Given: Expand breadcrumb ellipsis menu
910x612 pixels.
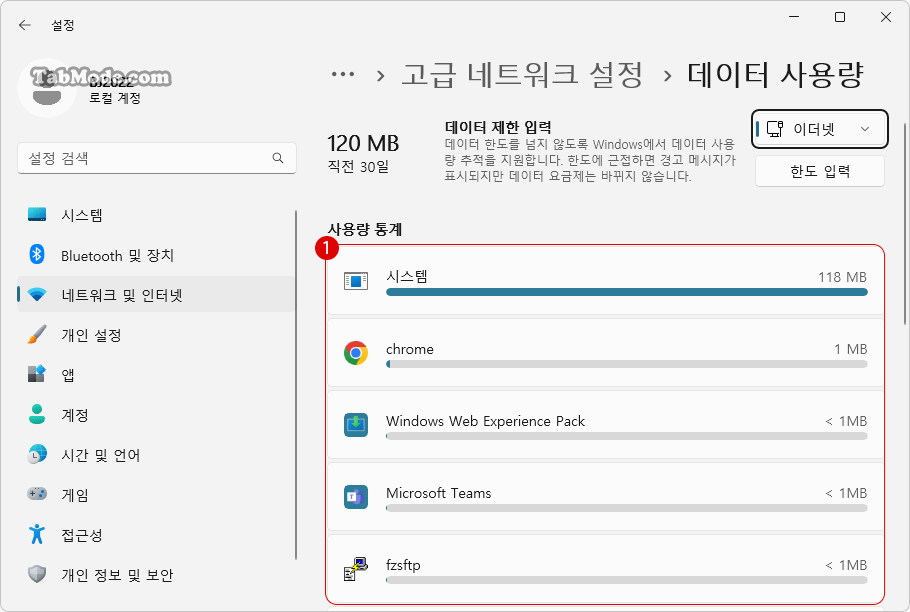Looking at the screenshot, I should (x=343, y=74).
